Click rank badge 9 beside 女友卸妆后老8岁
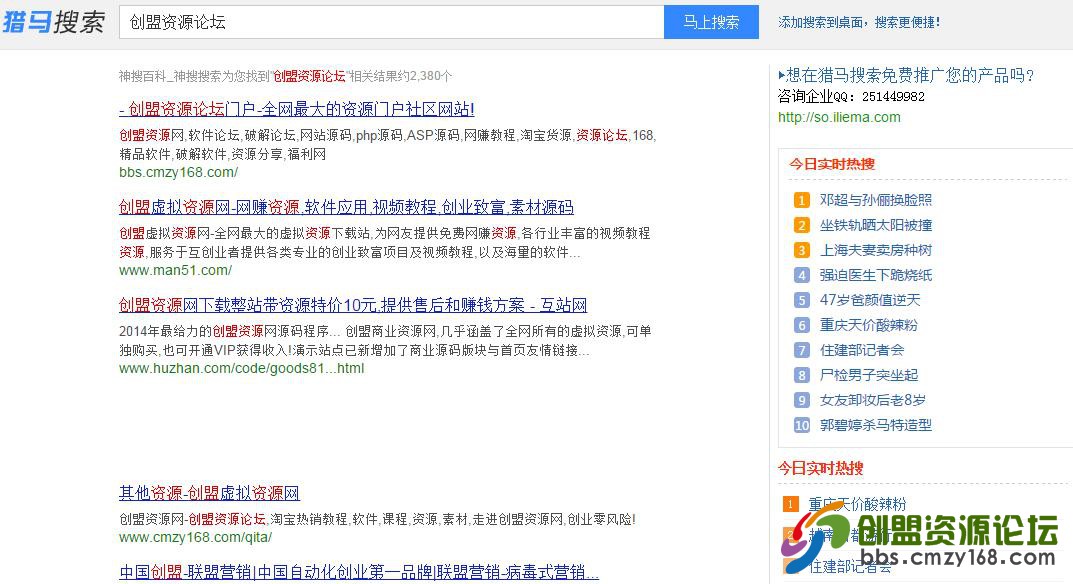 tap(801, 400)
